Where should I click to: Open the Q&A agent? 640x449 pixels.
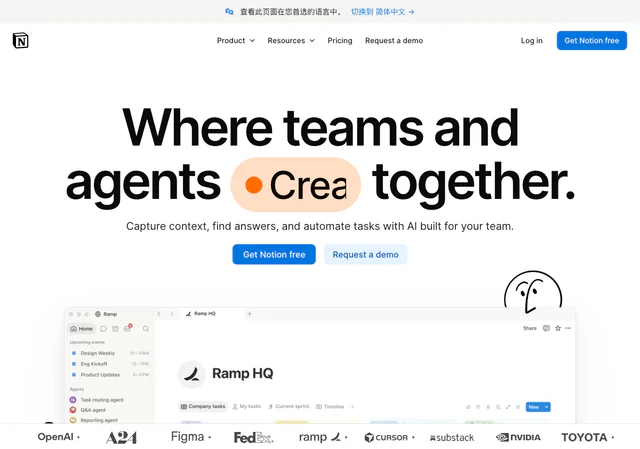point(88,410)
